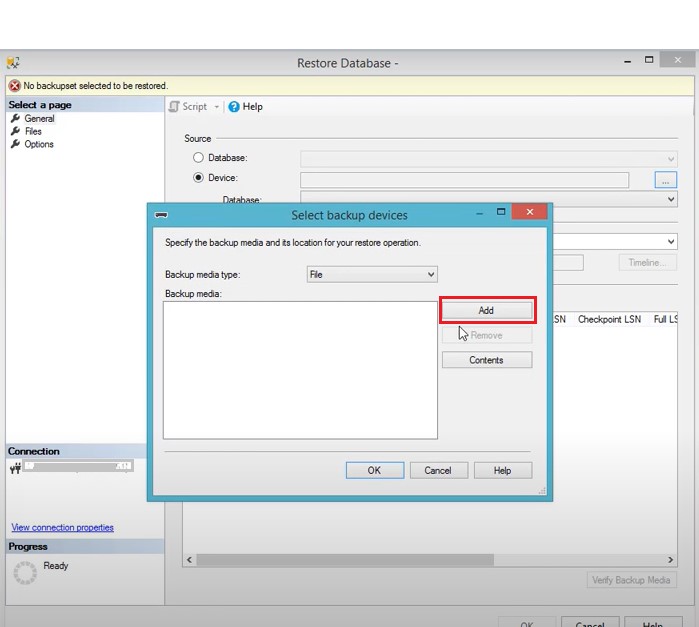Open the Files page
The image size is (699, 627).
pos(33,131)
